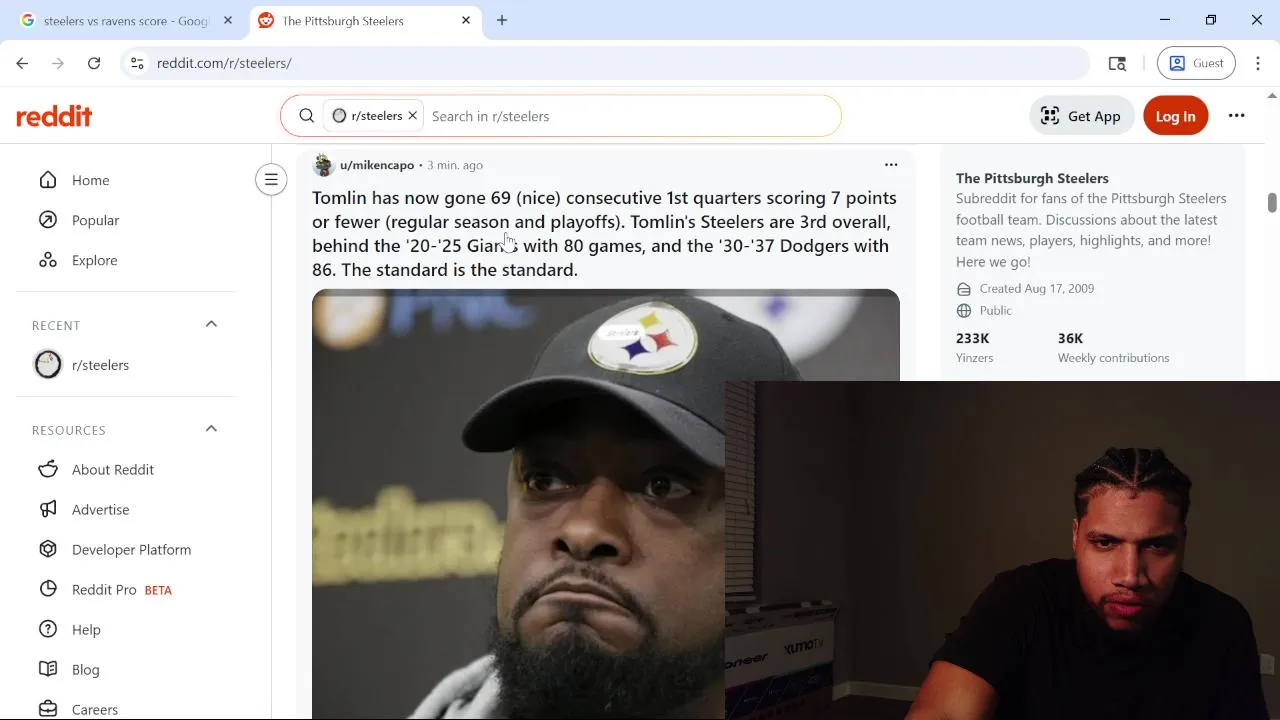Click the search magnifier icon
Screen dimensions: 1280x720
pyautogui.click(x=307, y=116)
